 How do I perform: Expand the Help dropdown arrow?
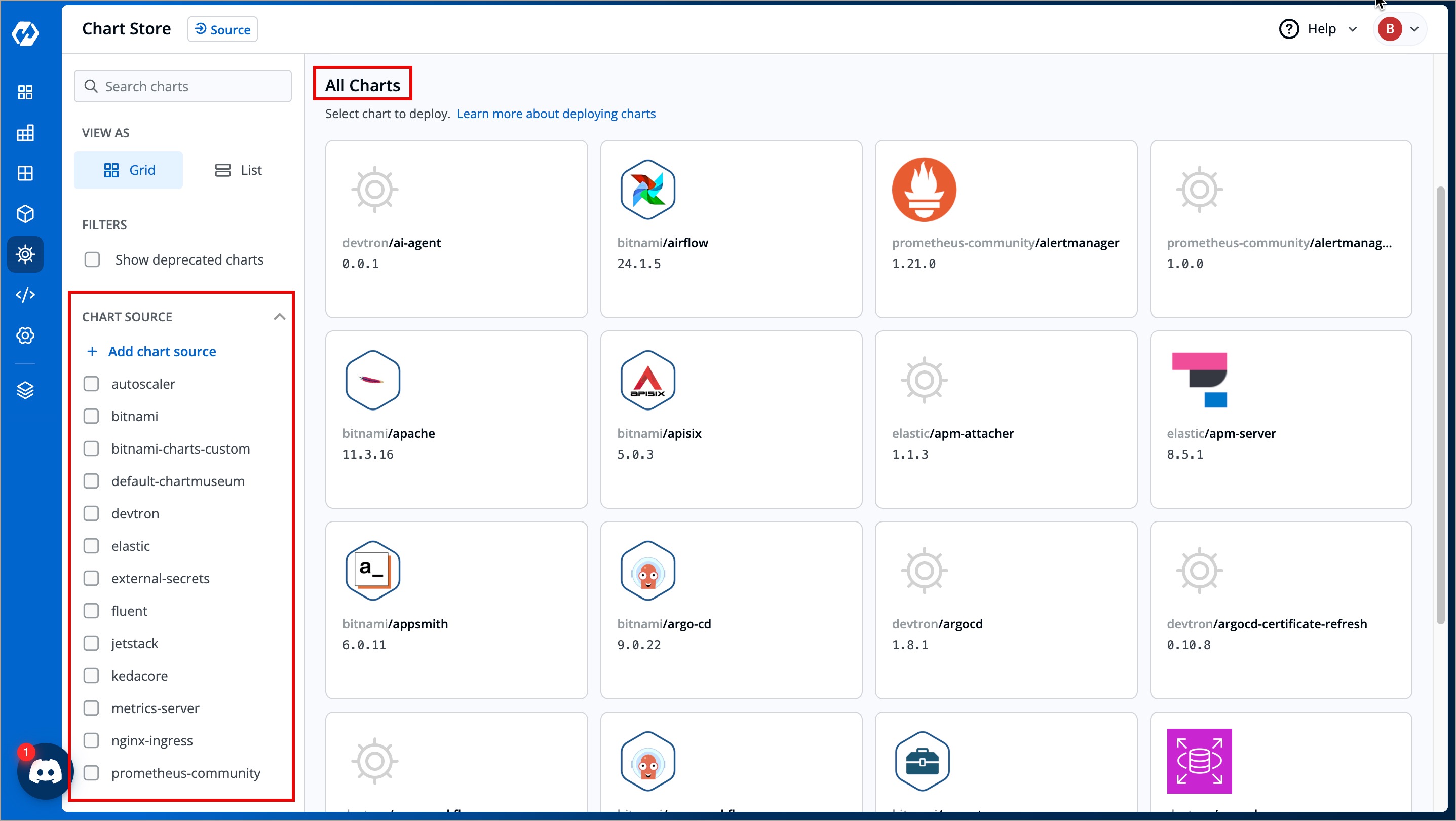(x=1353, y=29)
